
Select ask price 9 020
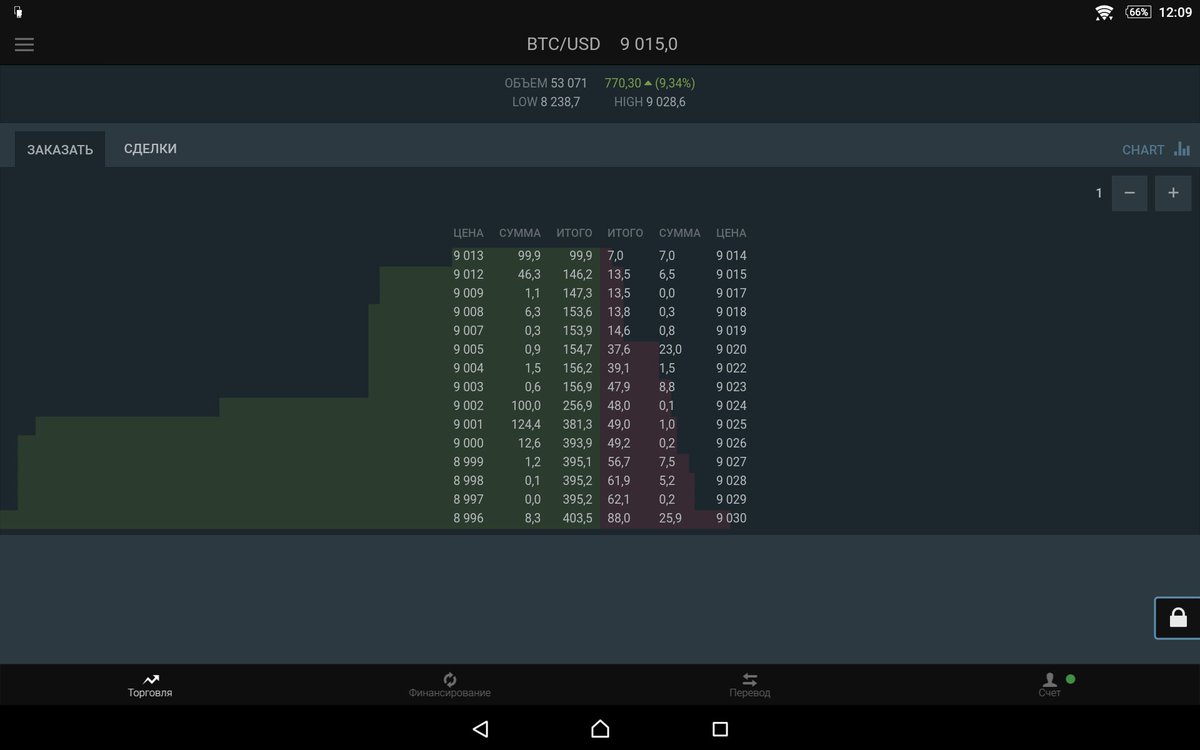pyautogui.click(x=731, y=349)
